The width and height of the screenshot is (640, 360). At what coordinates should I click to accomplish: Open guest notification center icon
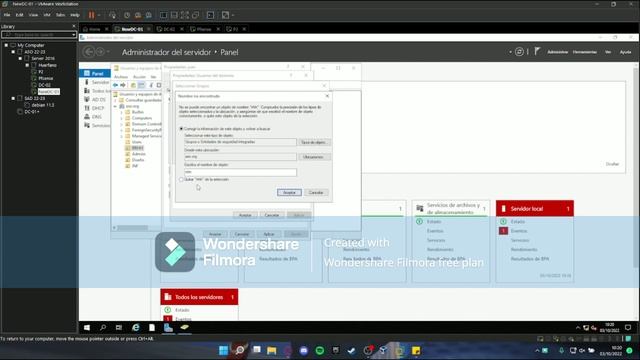click(628, 327)
